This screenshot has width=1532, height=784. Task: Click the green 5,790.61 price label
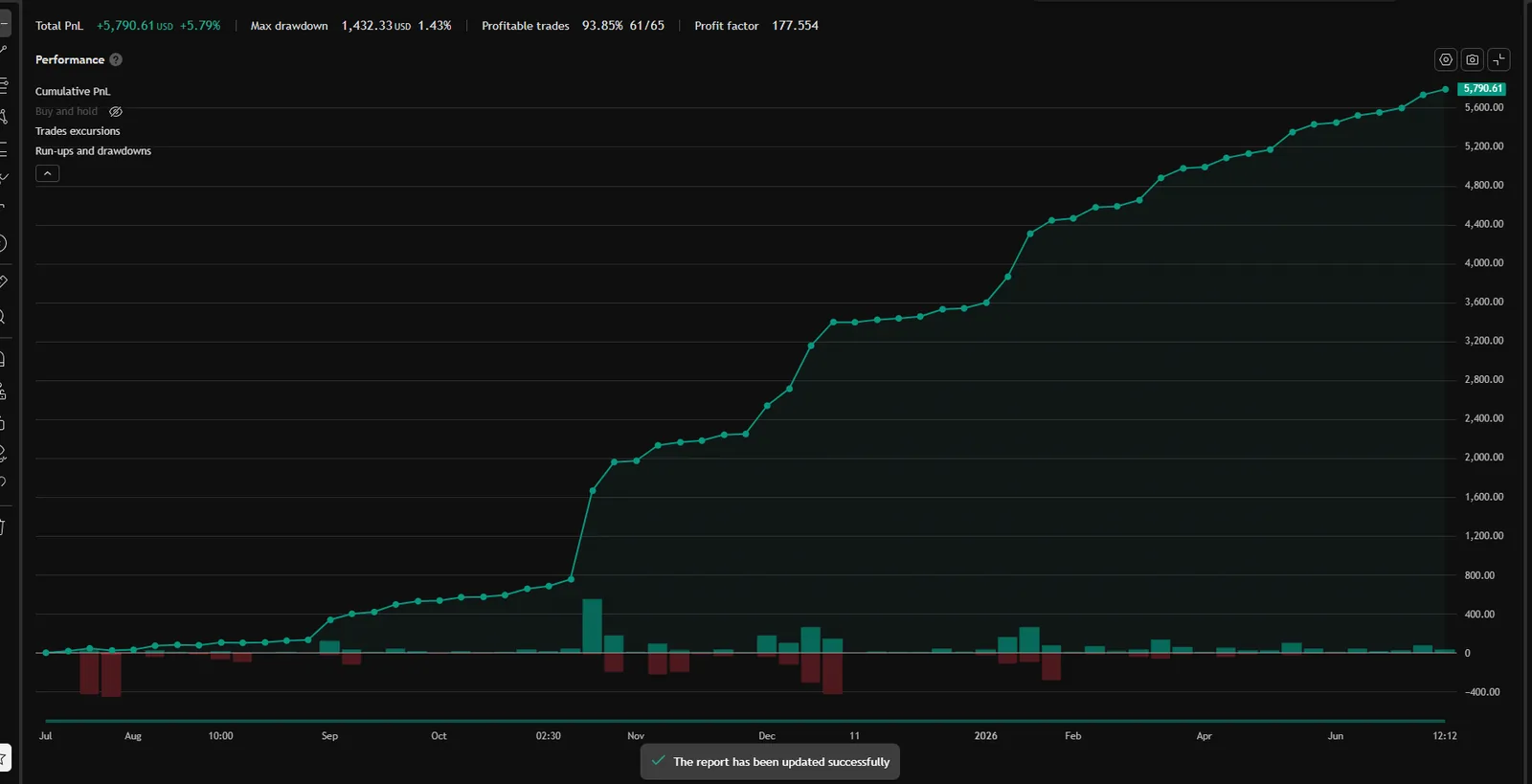pos(1482,88)
